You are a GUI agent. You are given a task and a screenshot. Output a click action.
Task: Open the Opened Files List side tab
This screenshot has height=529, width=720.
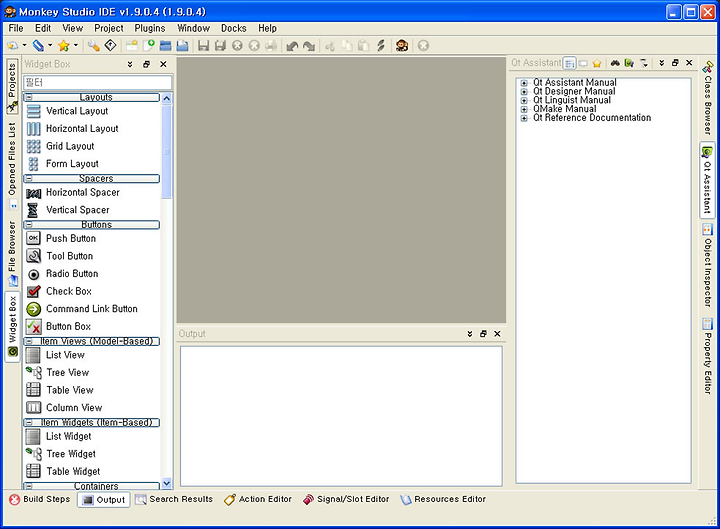(x=12, y=165)
